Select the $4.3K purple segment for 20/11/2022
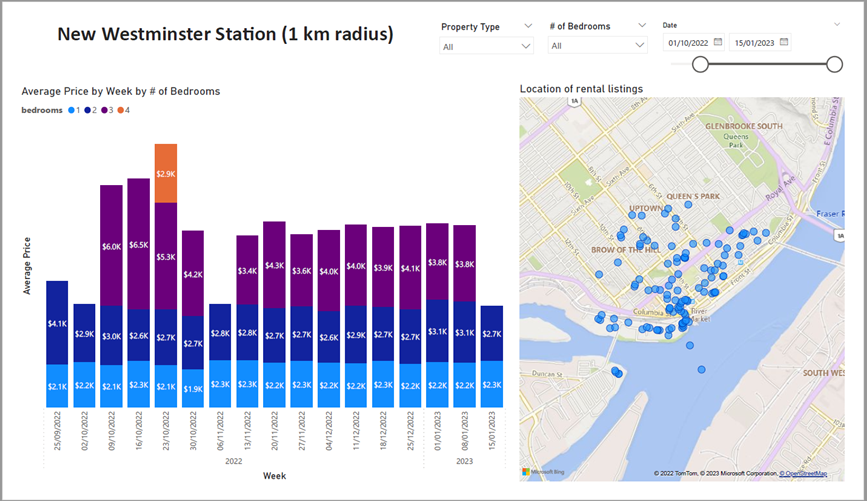867x501 pixels. click(x=274, y=264)
